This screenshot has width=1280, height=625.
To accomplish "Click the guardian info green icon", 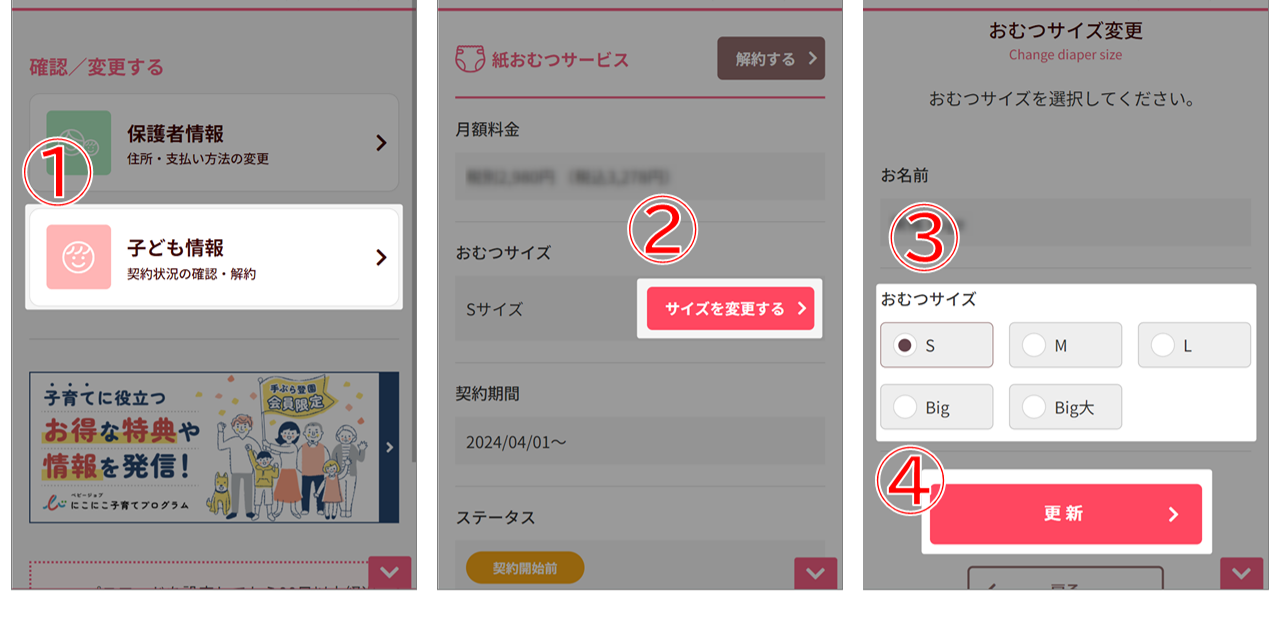I will [x=78, y=143].
